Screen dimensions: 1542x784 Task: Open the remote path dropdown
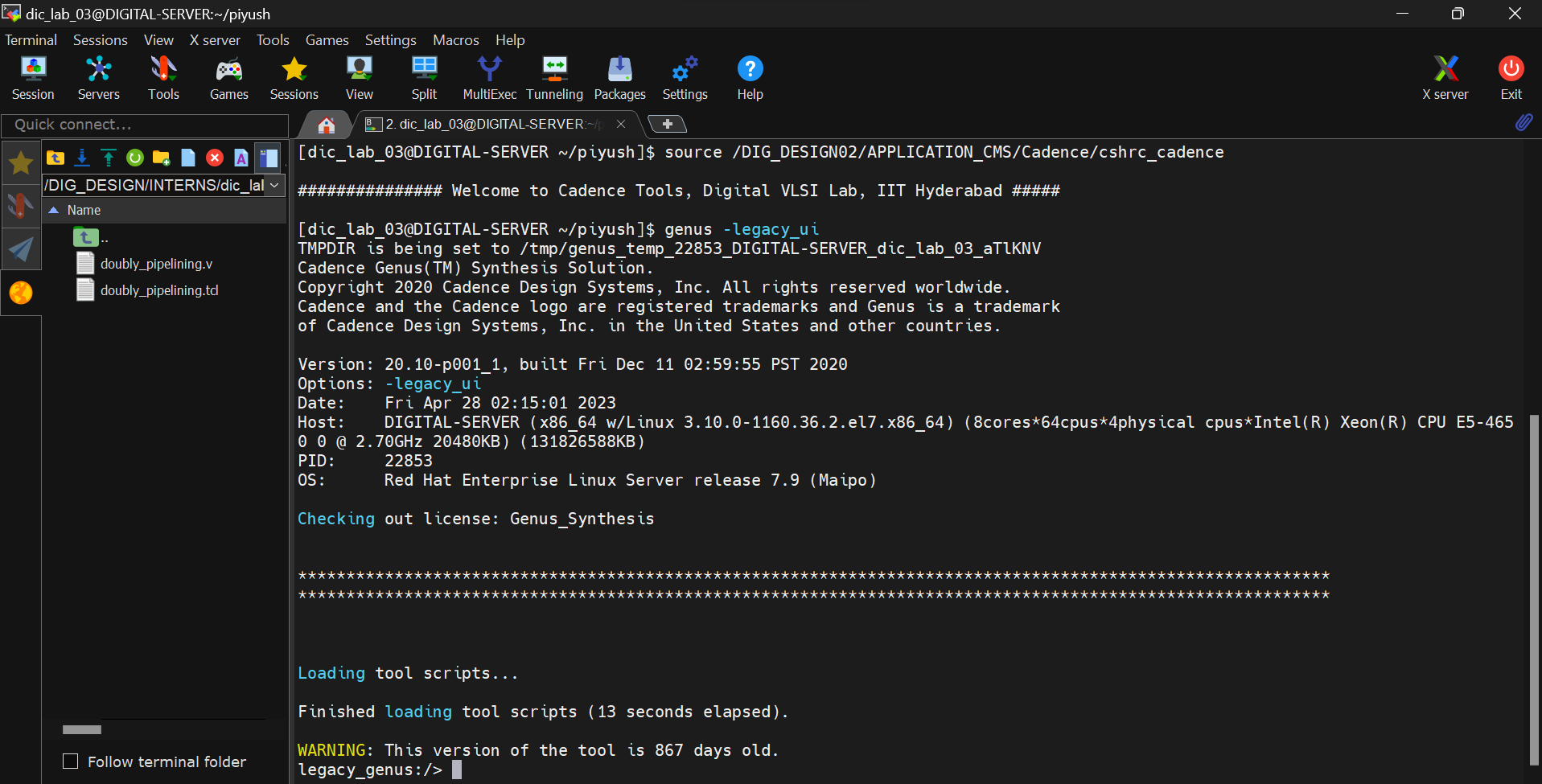(275, 185)
